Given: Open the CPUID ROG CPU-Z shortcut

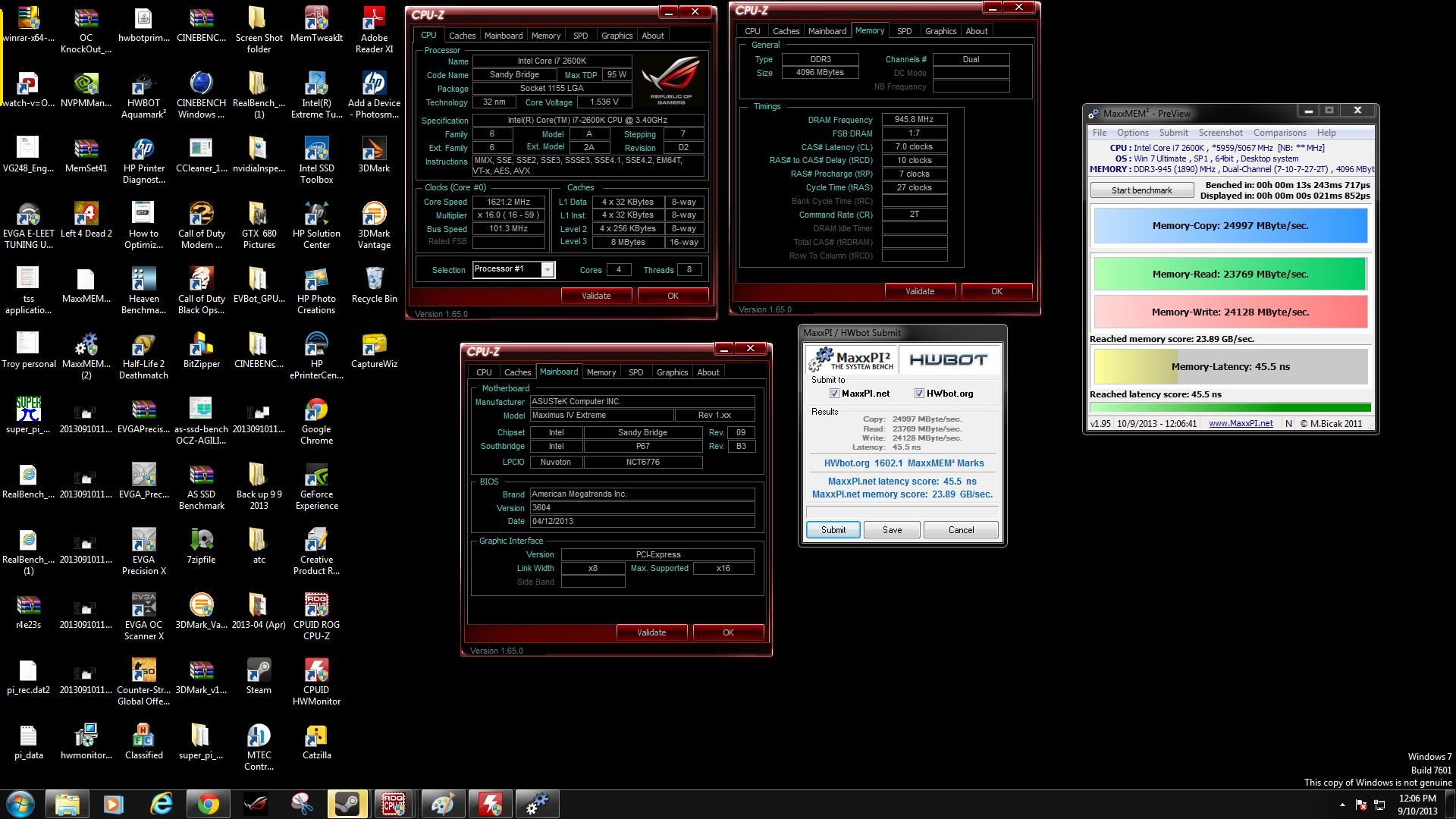Looking at the screenshot, I should [316, 617].
